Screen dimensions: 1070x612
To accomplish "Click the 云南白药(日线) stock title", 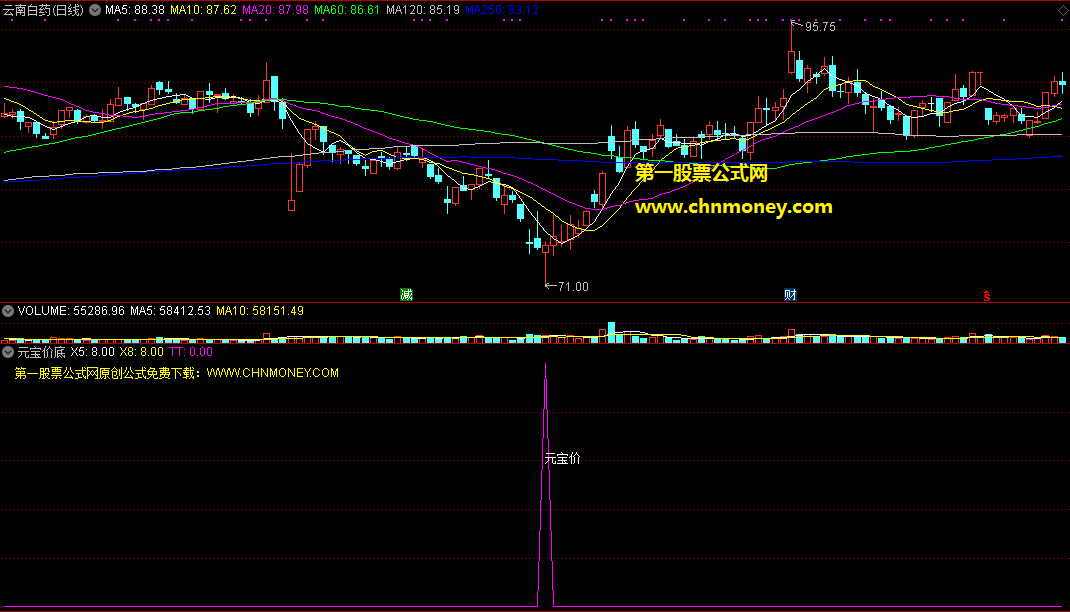I will [x=44, y=10].
